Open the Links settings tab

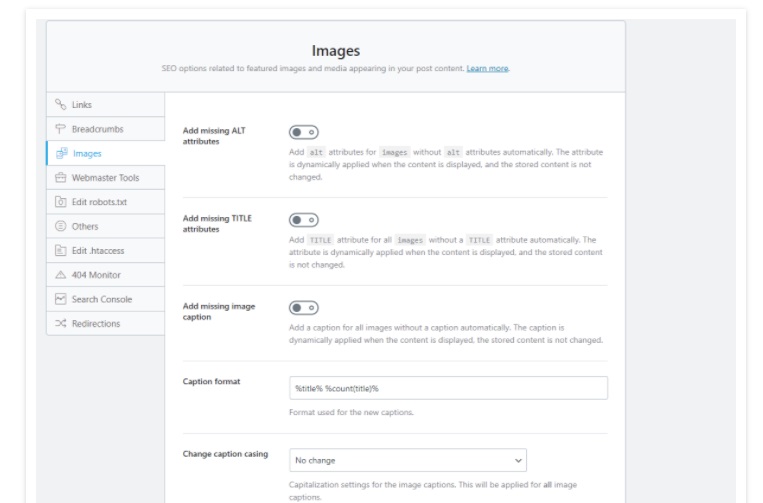coord(106,105)
